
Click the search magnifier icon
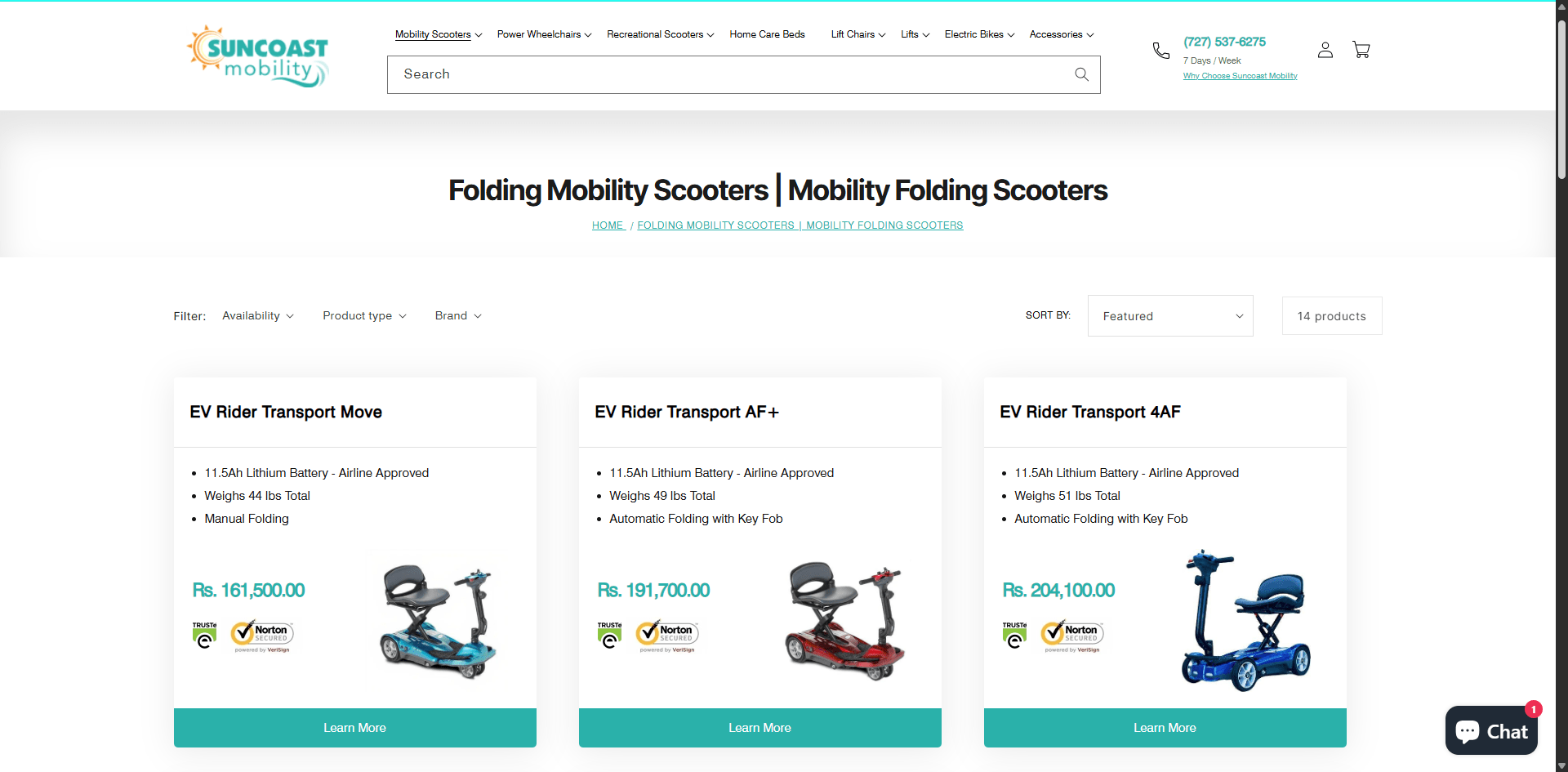[1080, 74]
